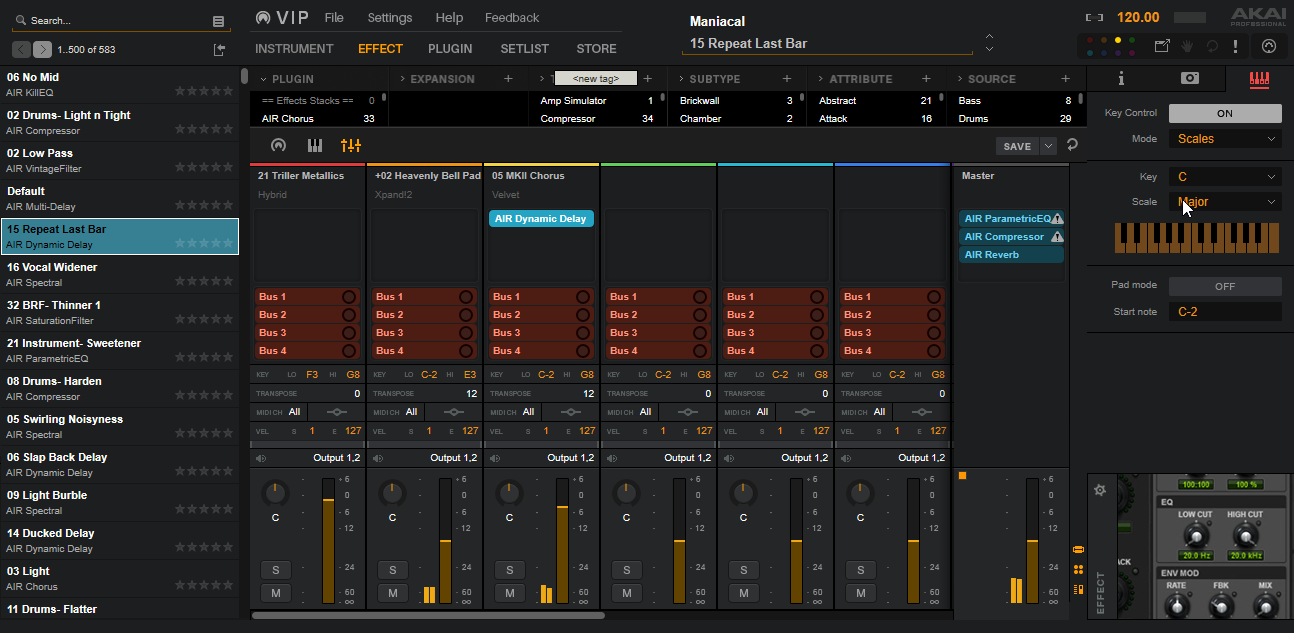This screenshot has height=633, width=1294.
Task: Collapse the SOURCE filter column
Action: [959, 79]
